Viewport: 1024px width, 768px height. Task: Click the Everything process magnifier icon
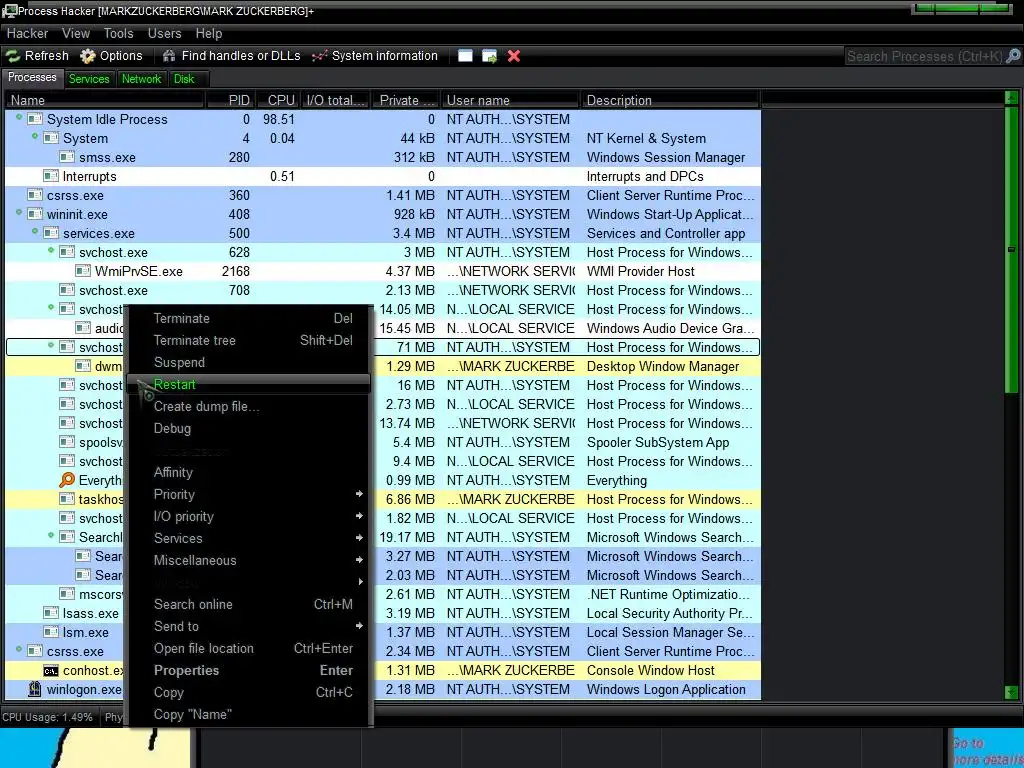[67, 480]
